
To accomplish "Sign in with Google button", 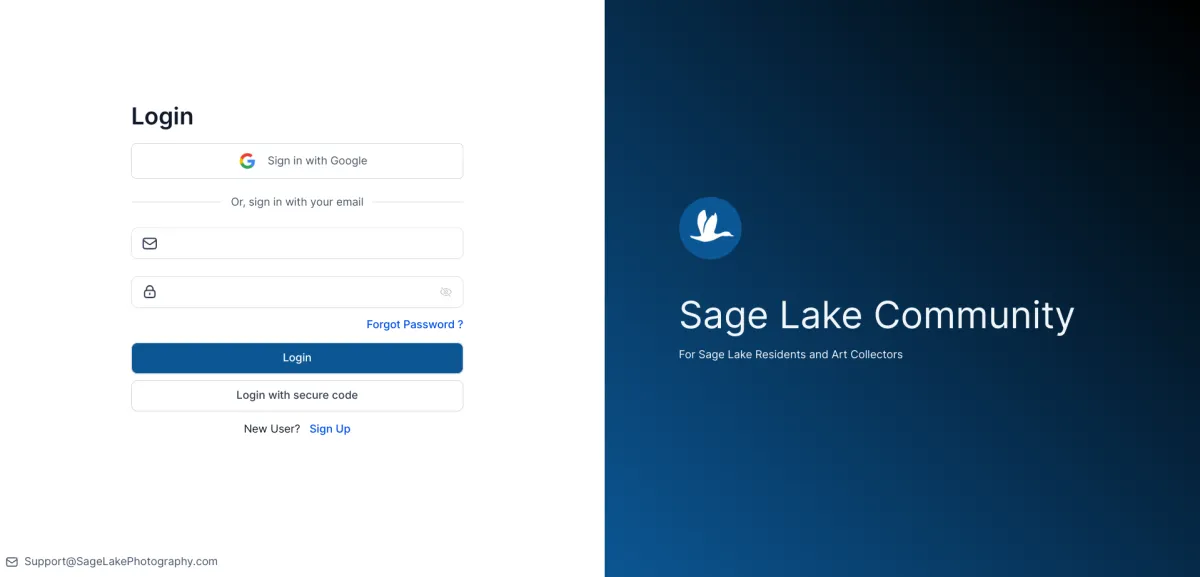I will (297, 161).
